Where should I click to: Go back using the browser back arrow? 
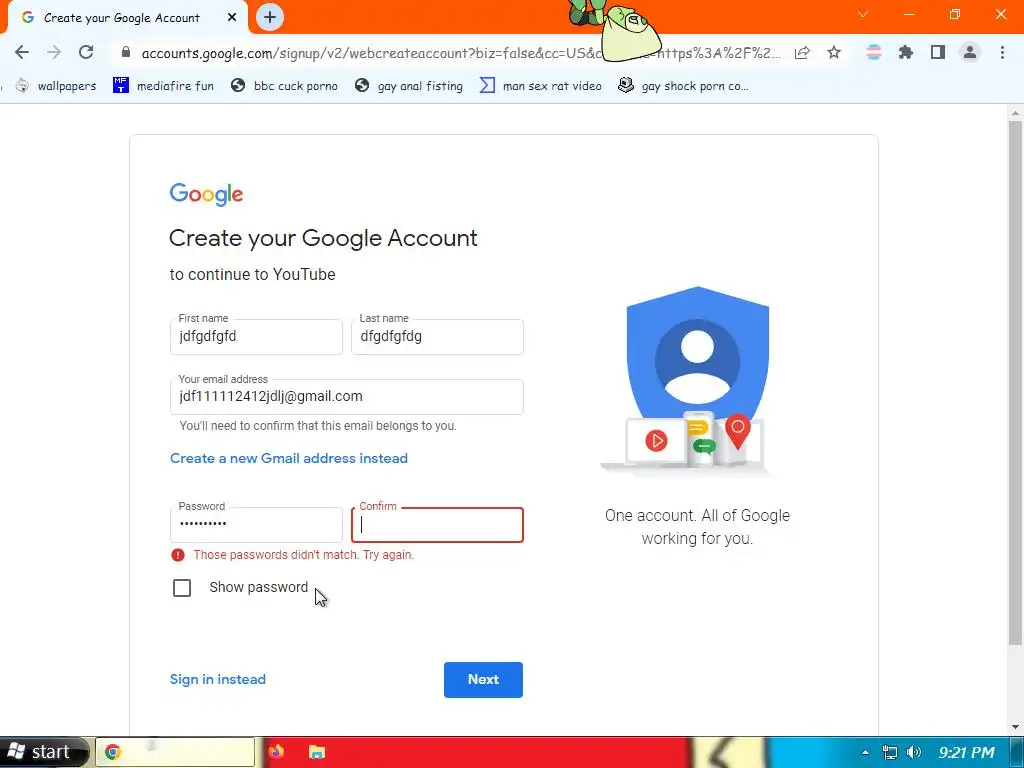click(x=22, y=52)
